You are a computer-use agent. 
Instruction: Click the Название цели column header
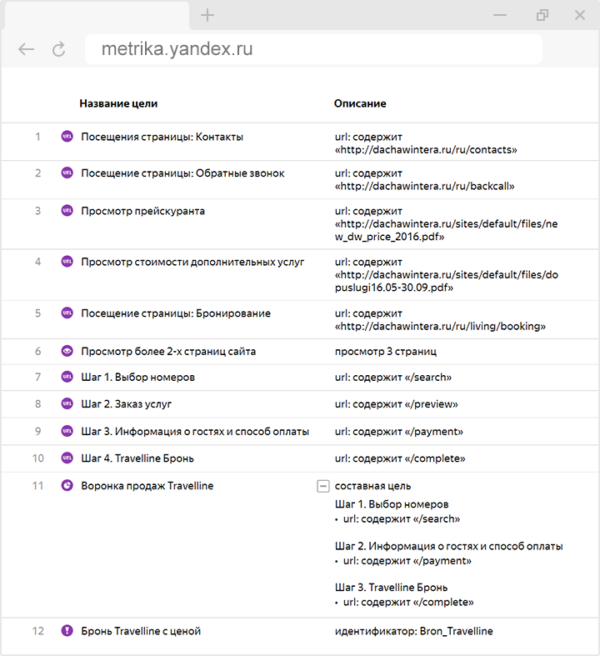(118, 103)
